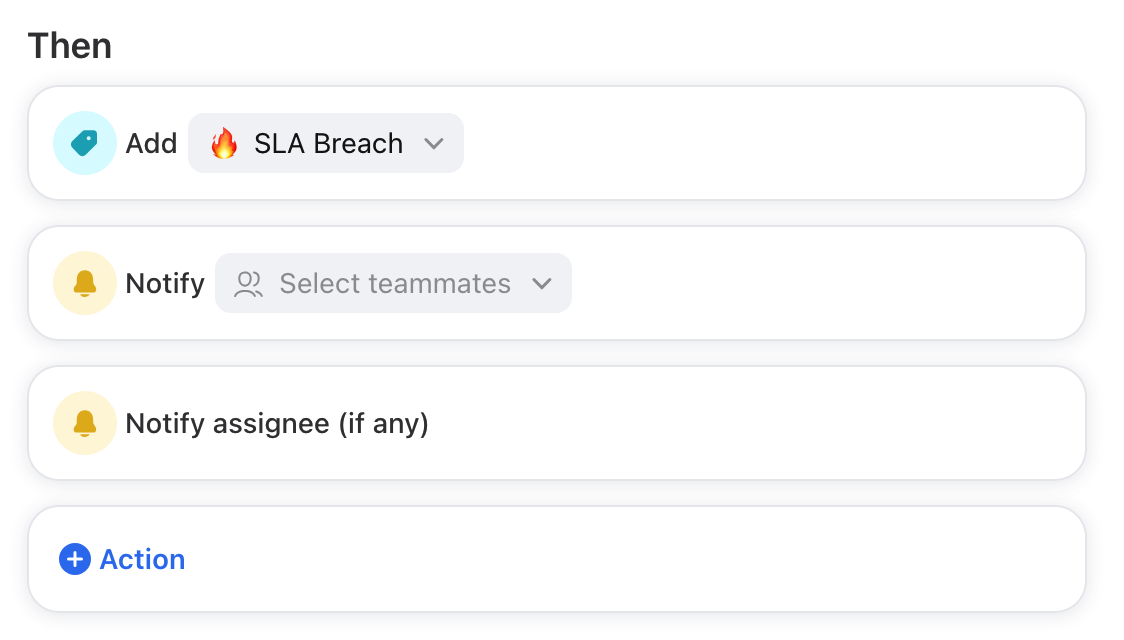Select the Notify assignee (if any) action
This screenshot has height=640, width=1124.
(277, 424)
